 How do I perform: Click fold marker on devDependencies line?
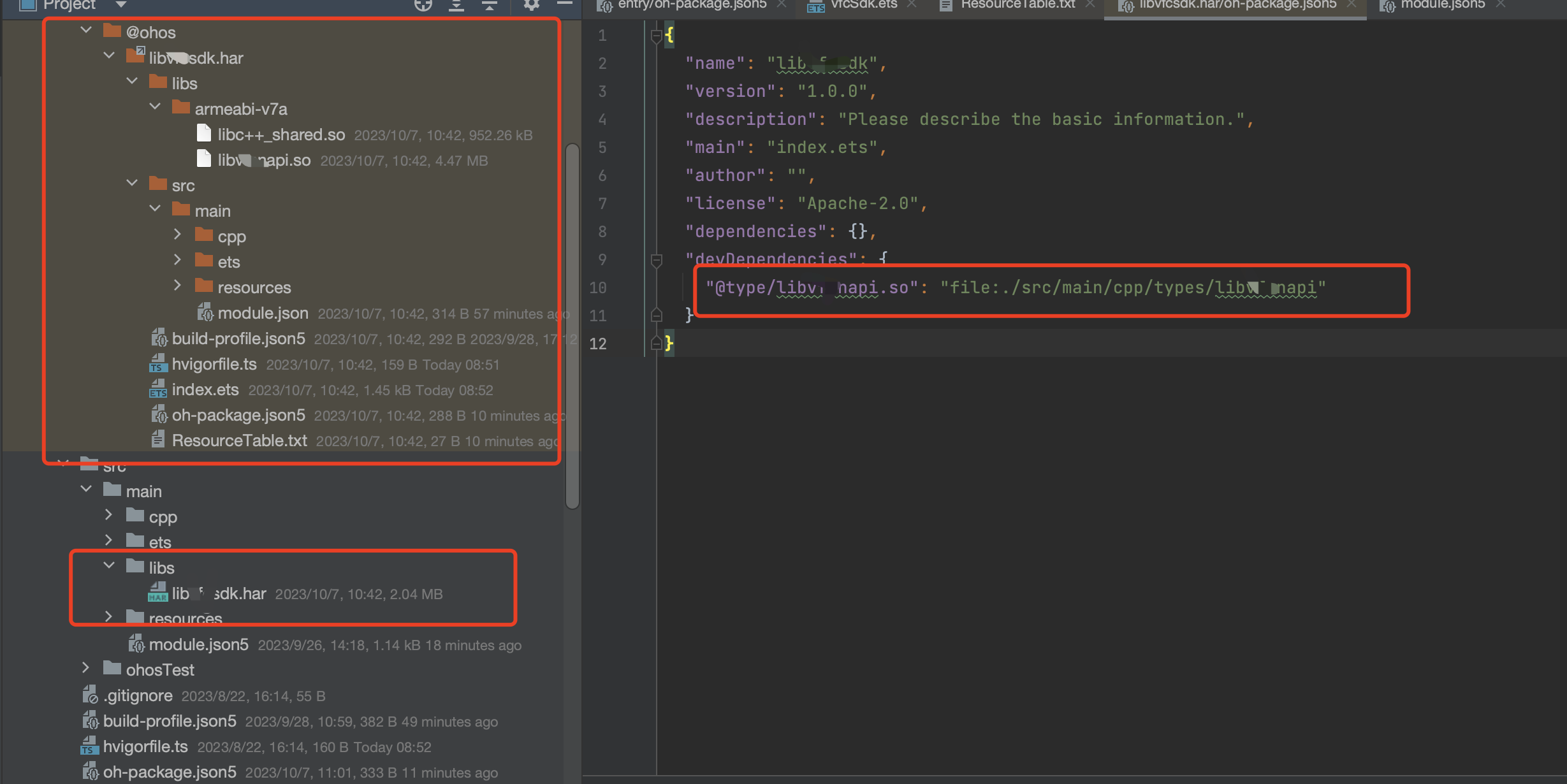click(x=656, y=260)
